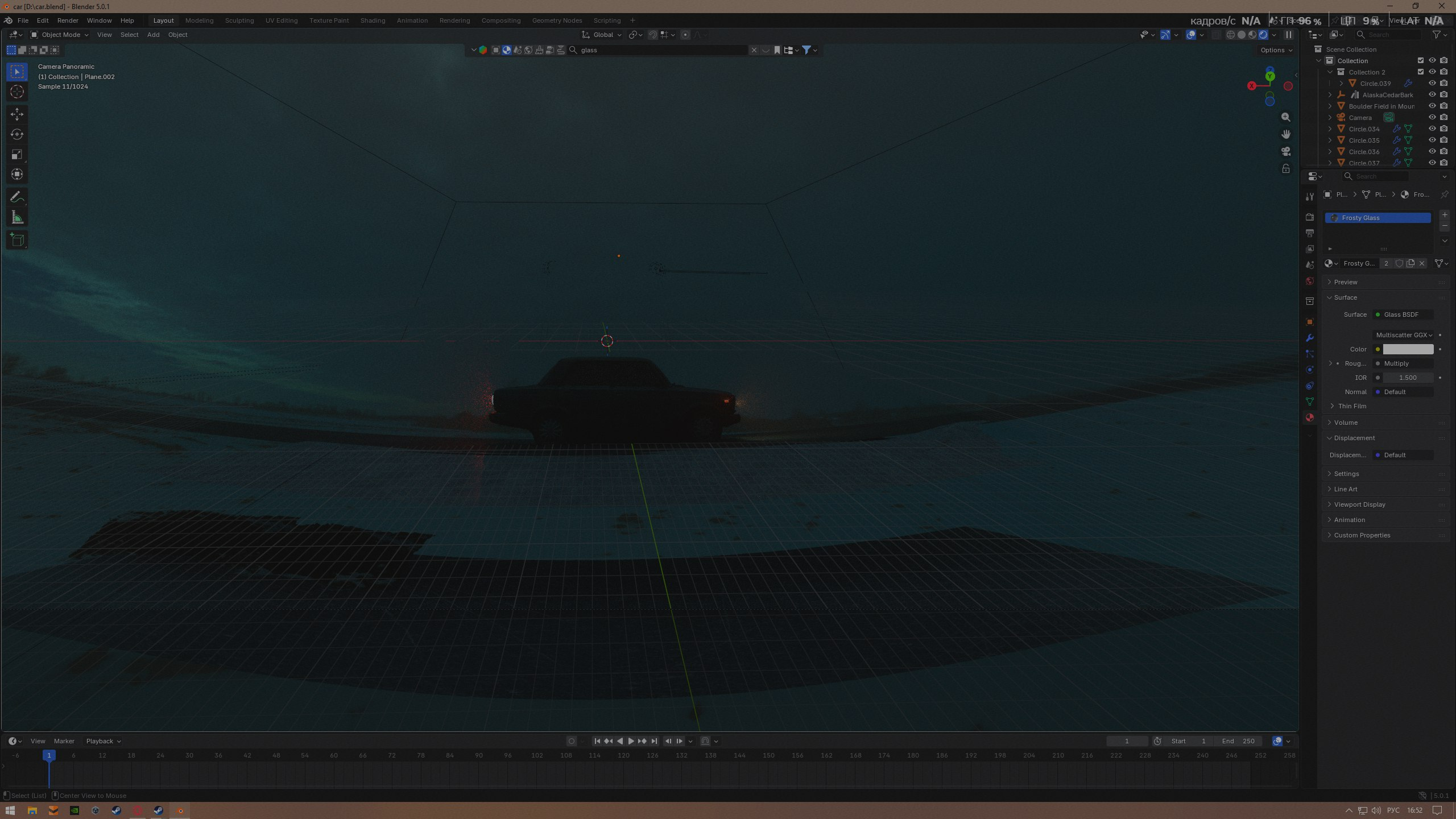Click Glass BSDF surface shader button
The image size is (1456, 819).
point(1403,315)
